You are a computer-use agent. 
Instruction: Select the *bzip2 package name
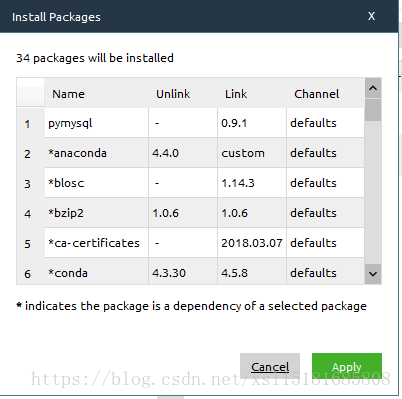point(97,213)
